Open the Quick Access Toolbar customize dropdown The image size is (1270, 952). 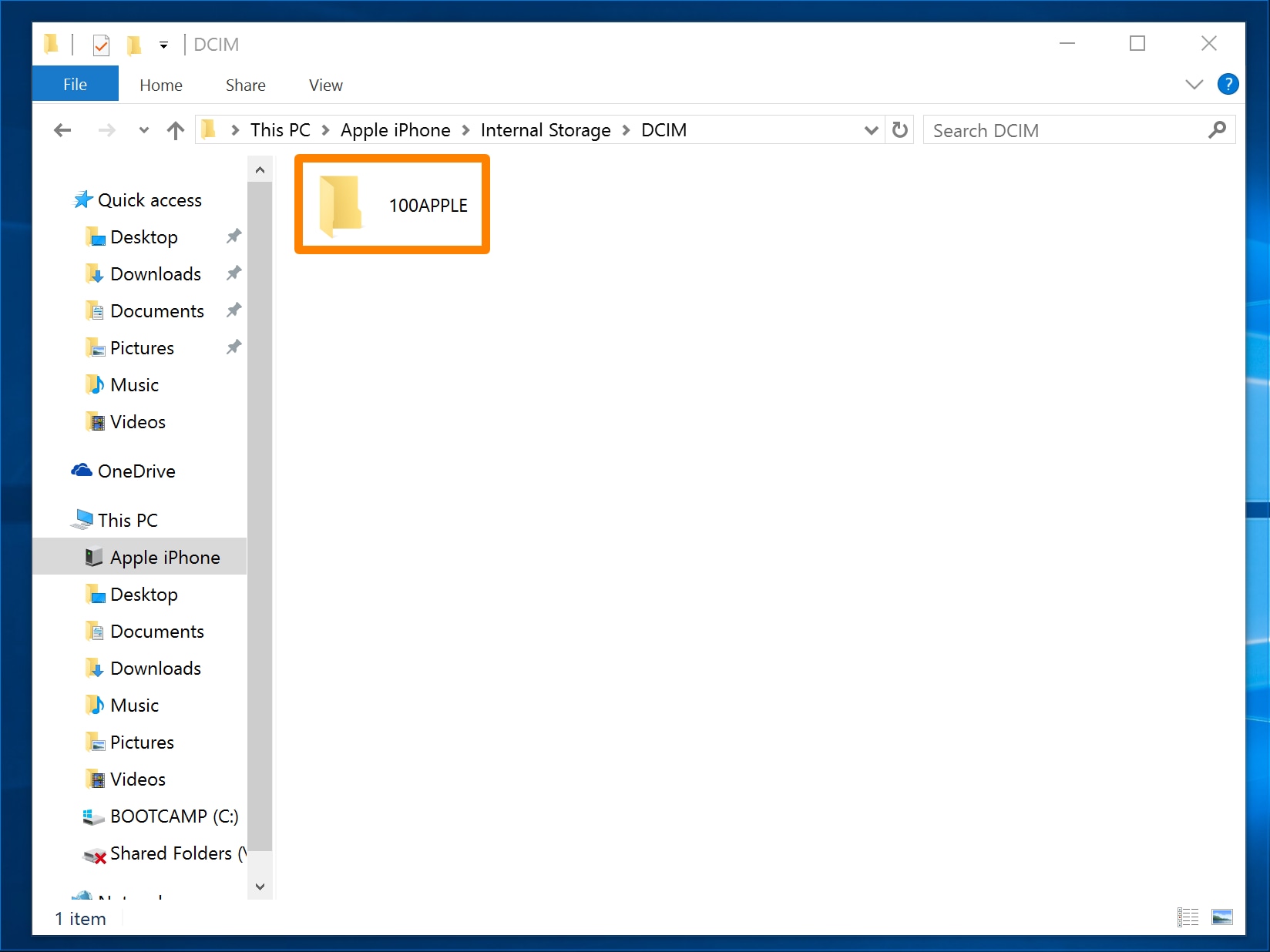click(x=163, y=45)
